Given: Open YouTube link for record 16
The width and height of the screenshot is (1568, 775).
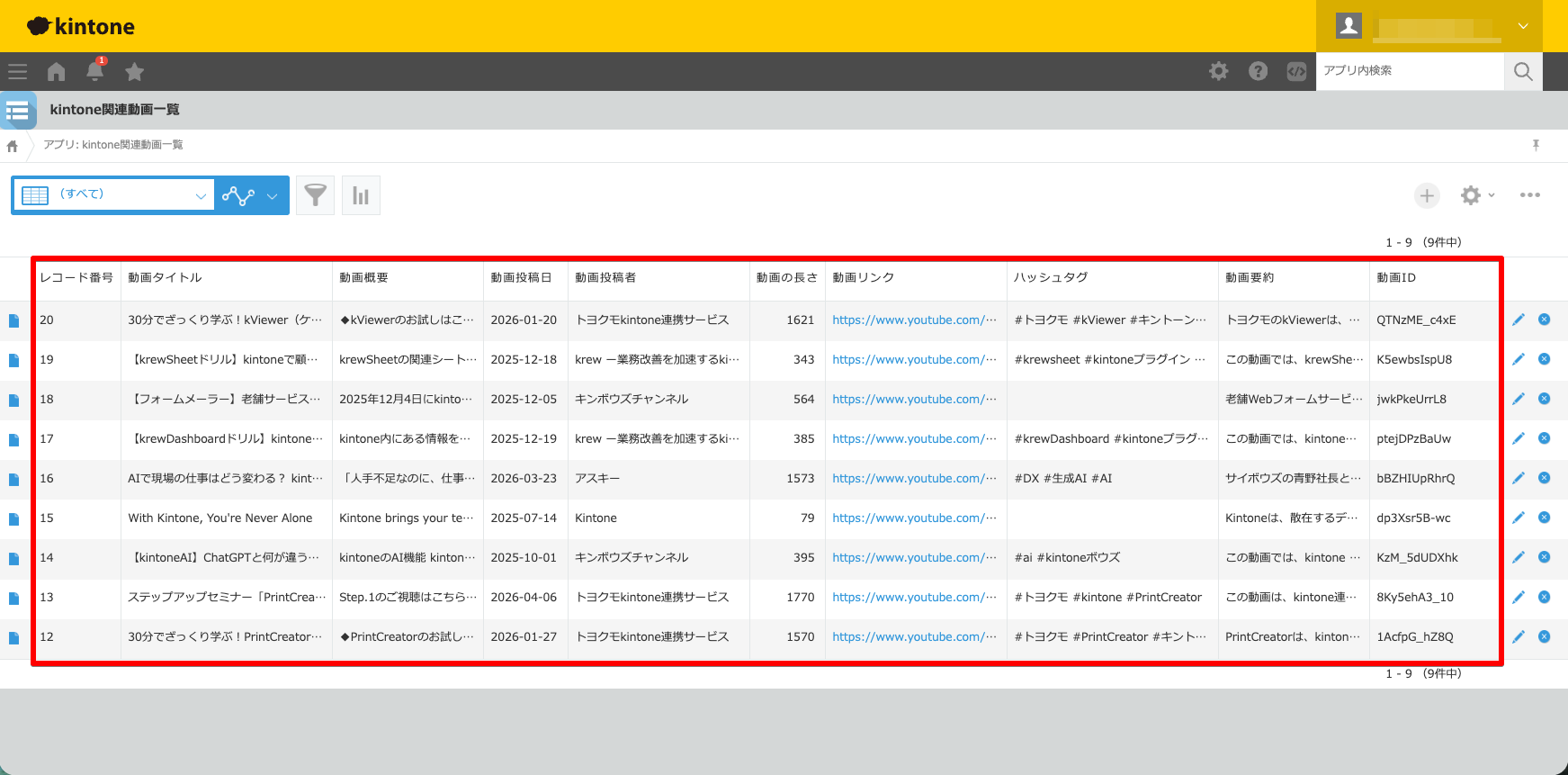Looking at the screenshot, I should tap(914, 478).
